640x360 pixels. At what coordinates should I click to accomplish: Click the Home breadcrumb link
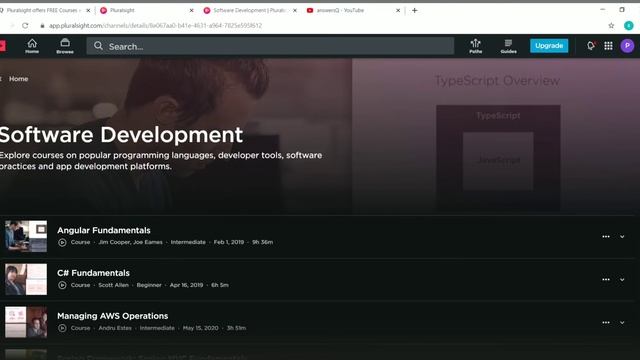(x=19, y=79)
